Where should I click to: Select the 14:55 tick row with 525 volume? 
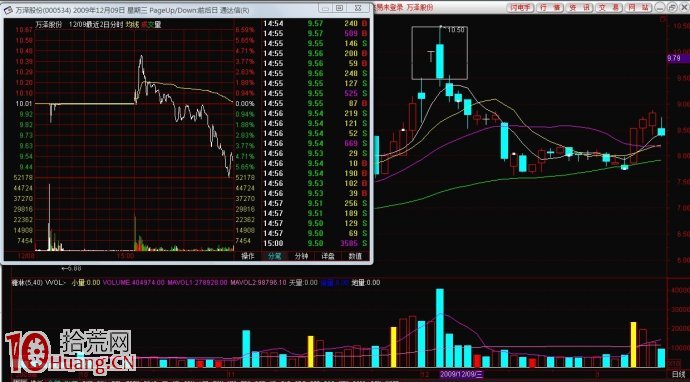pos(316,93)
